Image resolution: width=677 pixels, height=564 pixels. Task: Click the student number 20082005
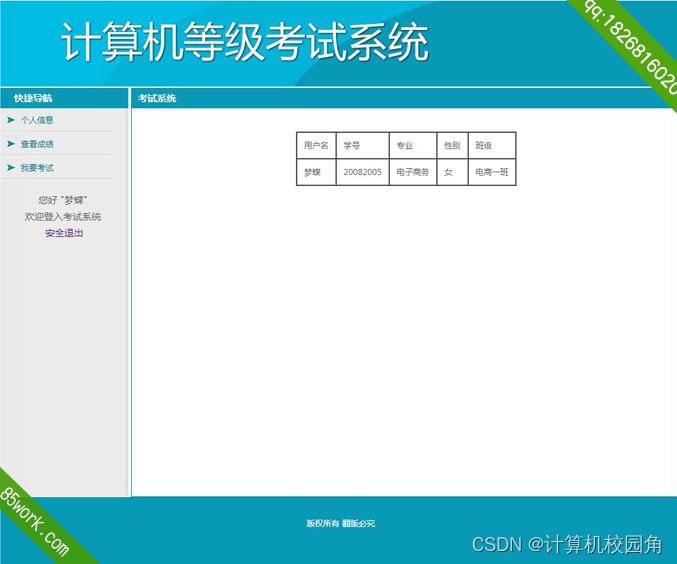[x=362, y=172]
